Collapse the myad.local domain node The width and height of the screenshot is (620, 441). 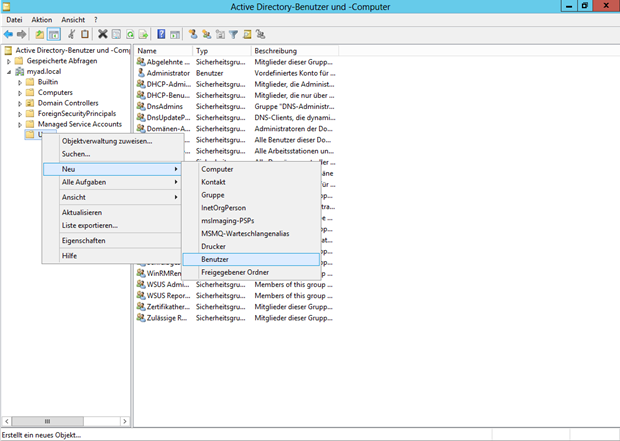[9, 71]
